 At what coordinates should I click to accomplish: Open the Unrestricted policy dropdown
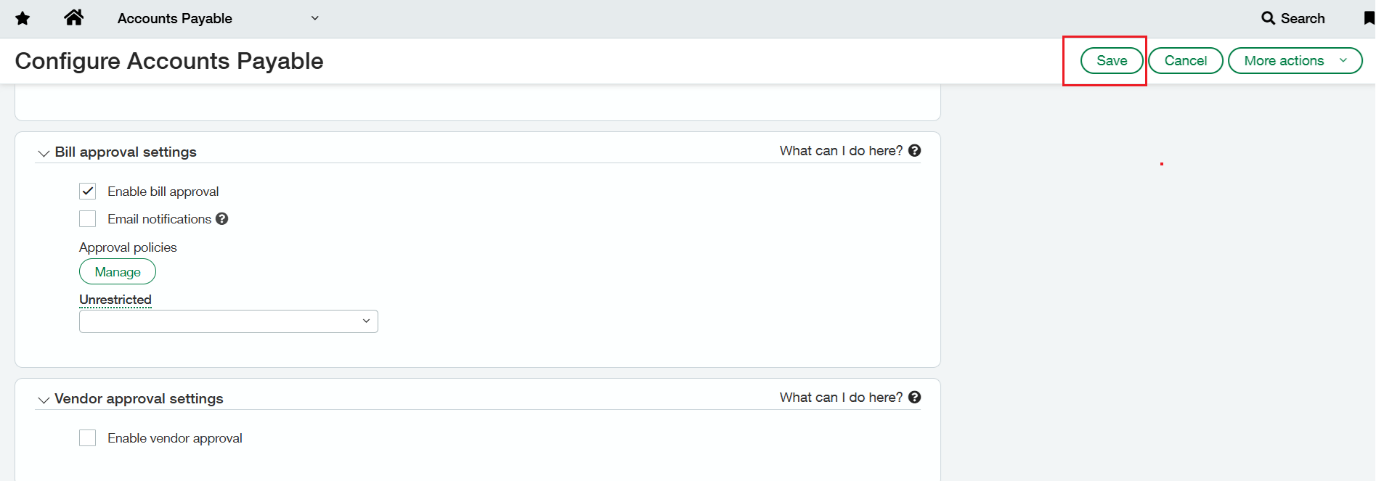click(x=228, y=321)
